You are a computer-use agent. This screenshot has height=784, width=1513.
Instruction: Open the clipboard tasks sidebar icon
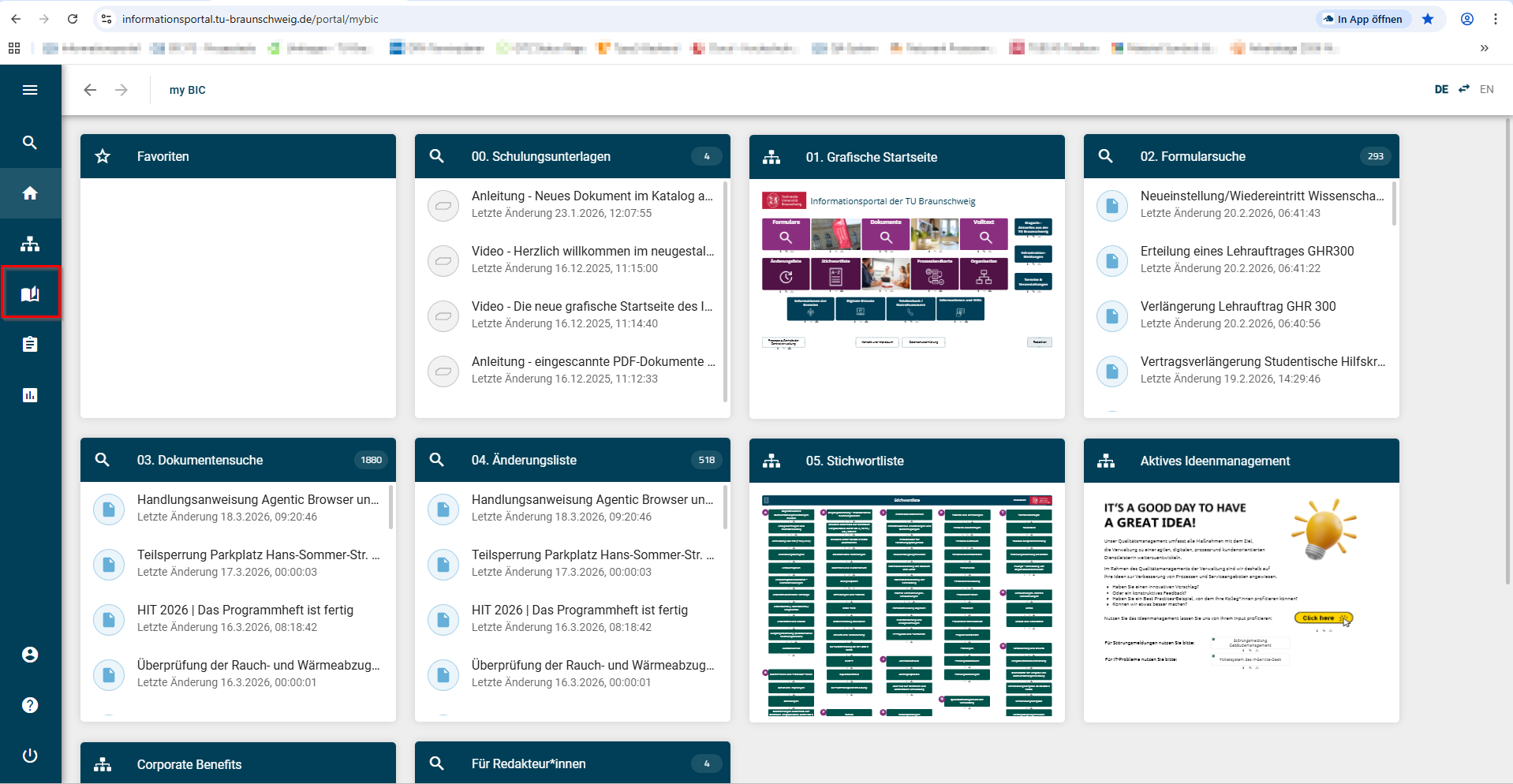click(x=30, y=345)
